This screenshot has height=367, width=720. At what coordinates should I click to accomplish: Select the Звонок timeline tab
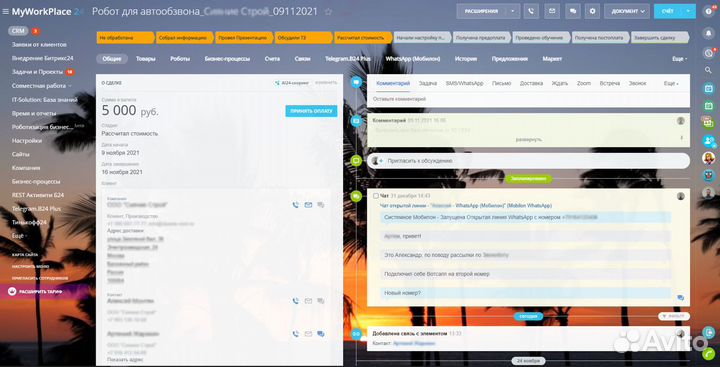(x=637, y=84)
